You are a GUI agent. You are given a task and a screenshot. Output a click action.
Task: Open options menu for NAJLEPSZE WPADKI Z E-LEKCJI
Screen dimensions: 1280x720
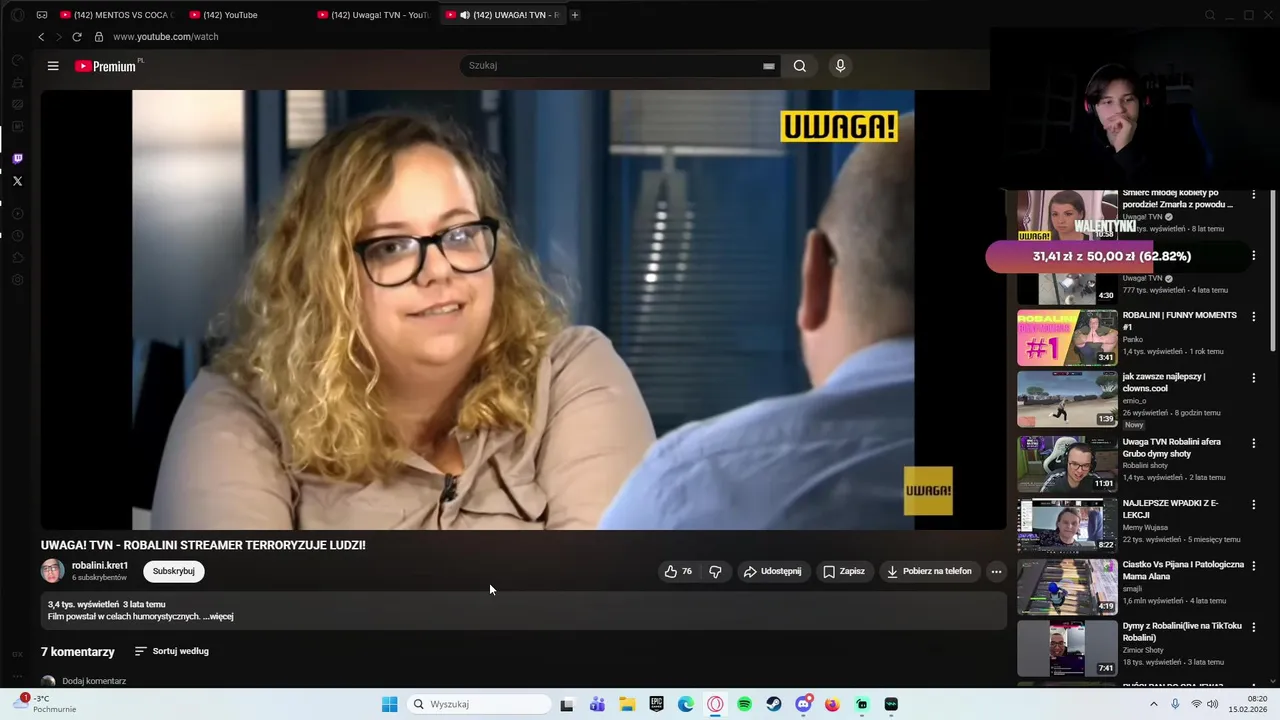coord(1253,504)
